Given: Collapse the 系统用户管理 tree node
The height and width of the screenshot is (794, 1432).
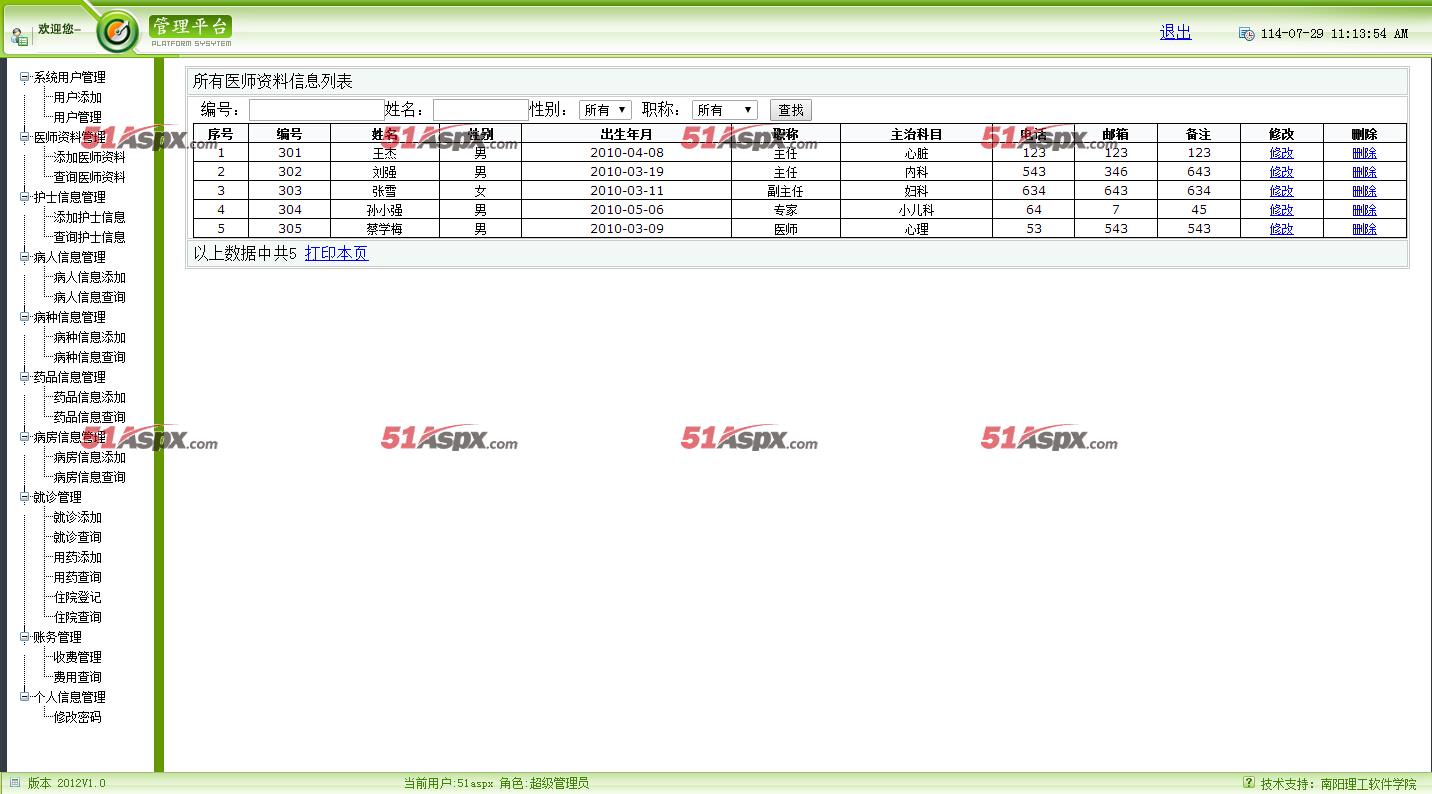Looking at the screenshot, I should point(25,77).
